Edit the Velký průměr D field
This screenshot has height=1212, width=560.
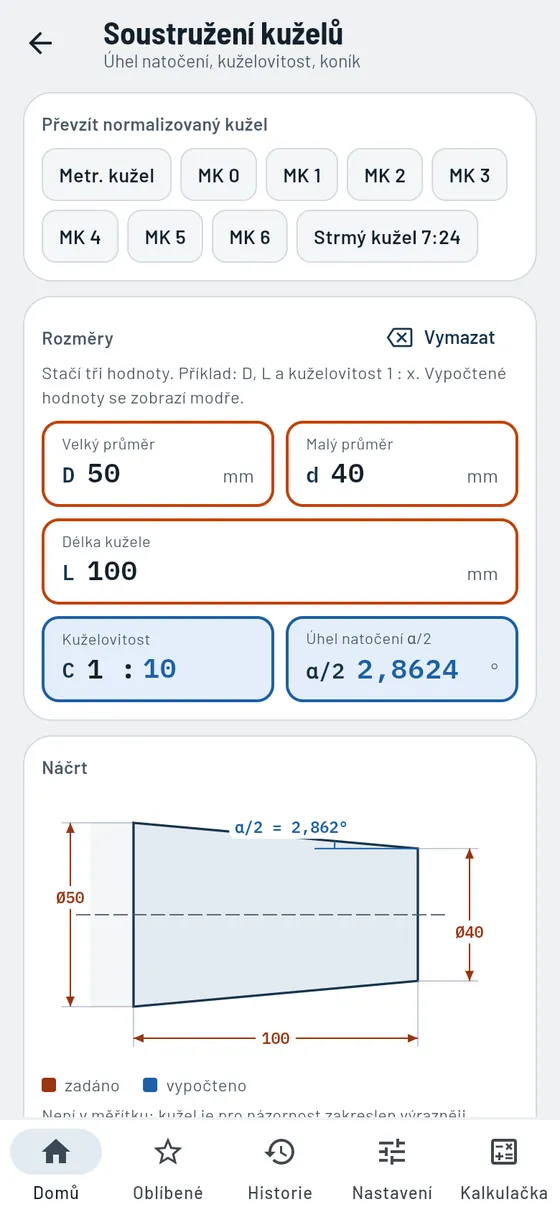click(158, 464)
